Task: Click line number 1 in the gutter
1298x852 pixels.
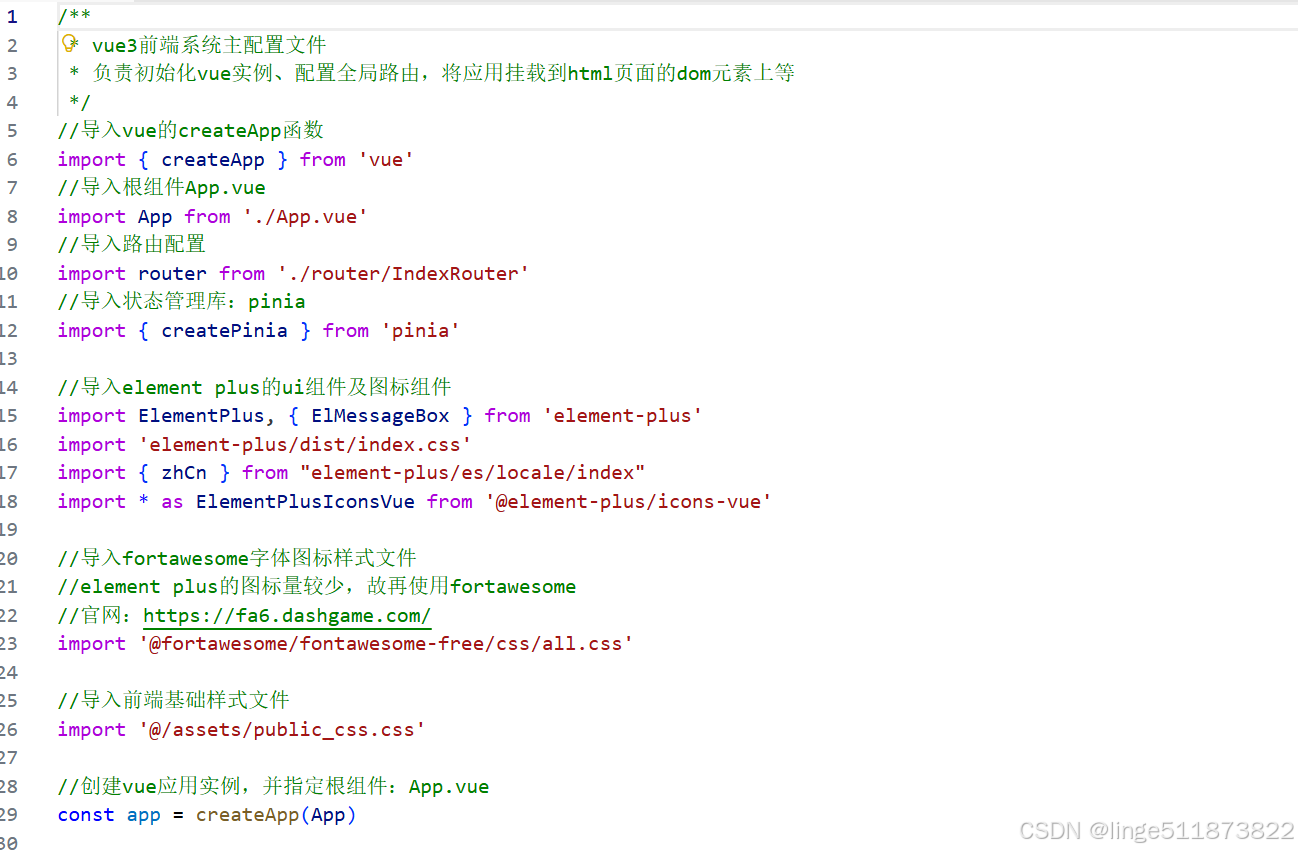Action: point(12,16)
